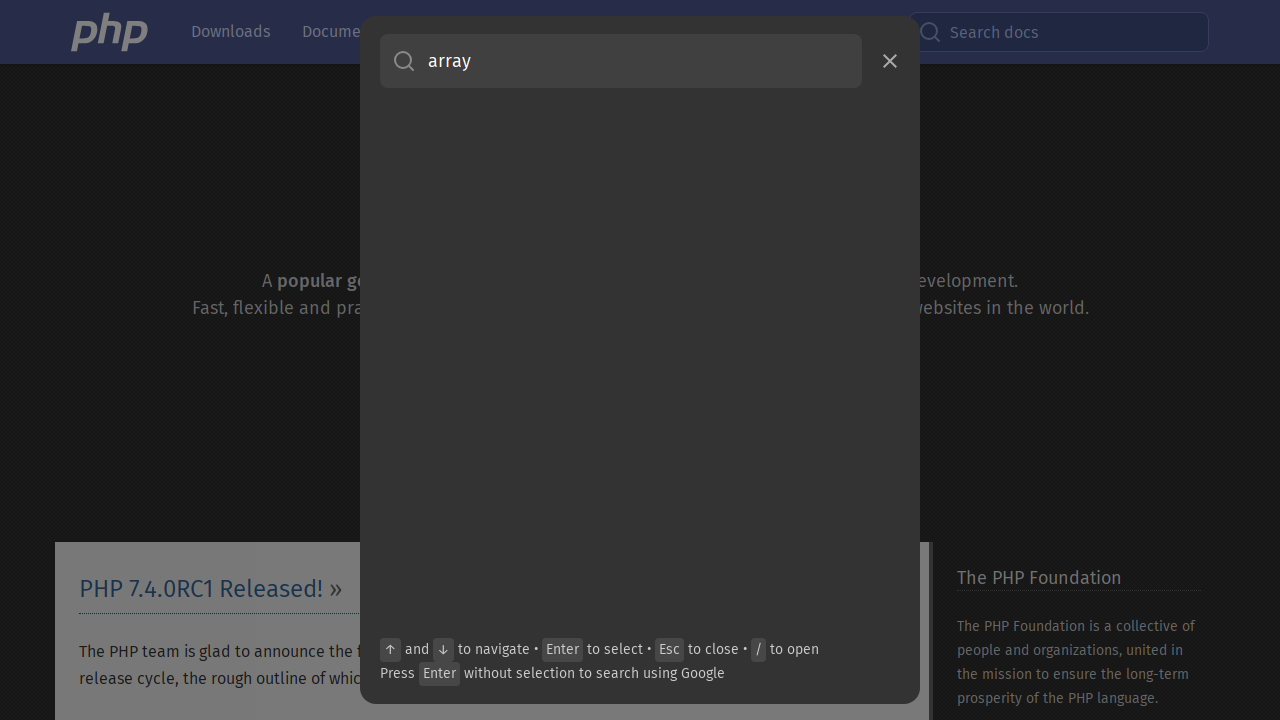Focus the Search docs field in header
Viewport: 1280px width, 720px height.
point(1070,32)
